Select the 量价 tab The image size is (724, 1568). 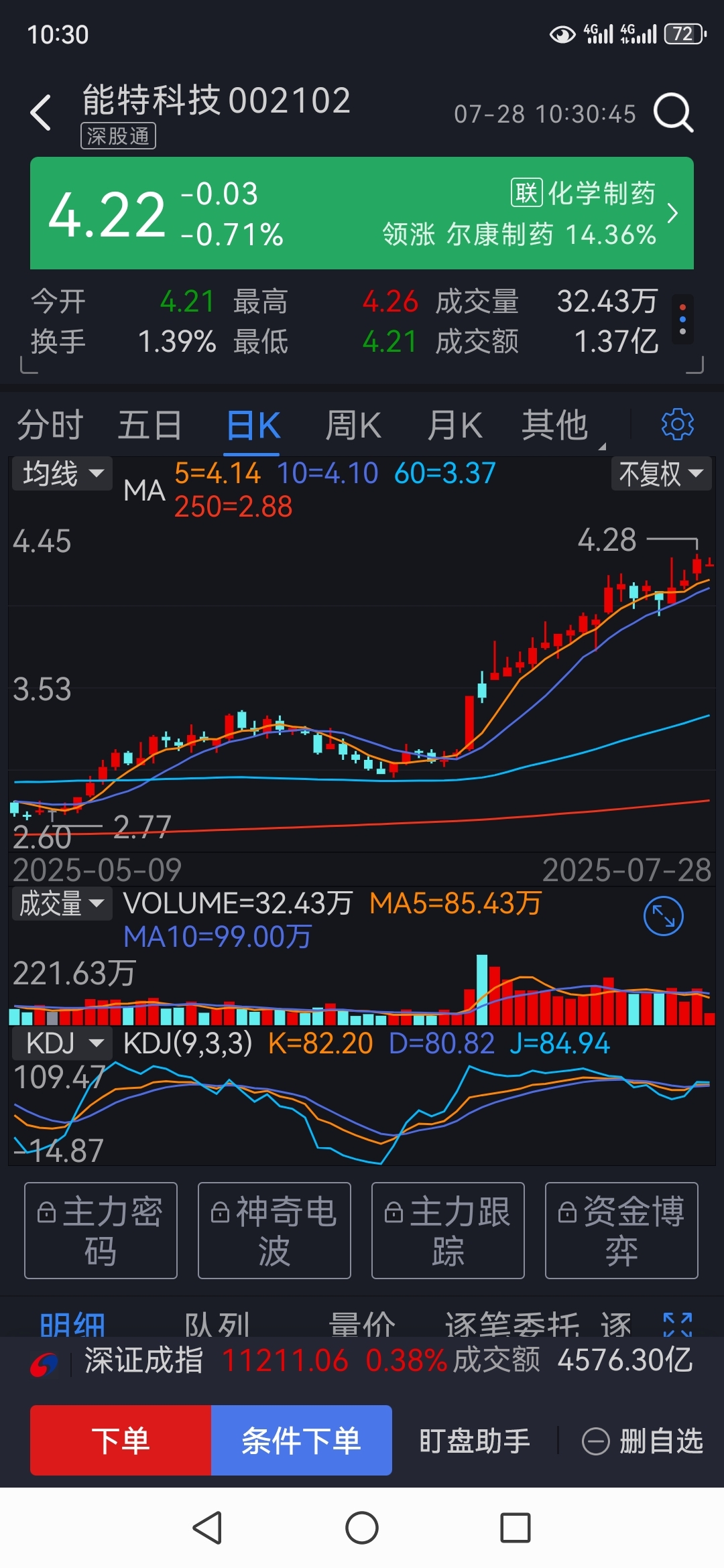coord(362,1325)
